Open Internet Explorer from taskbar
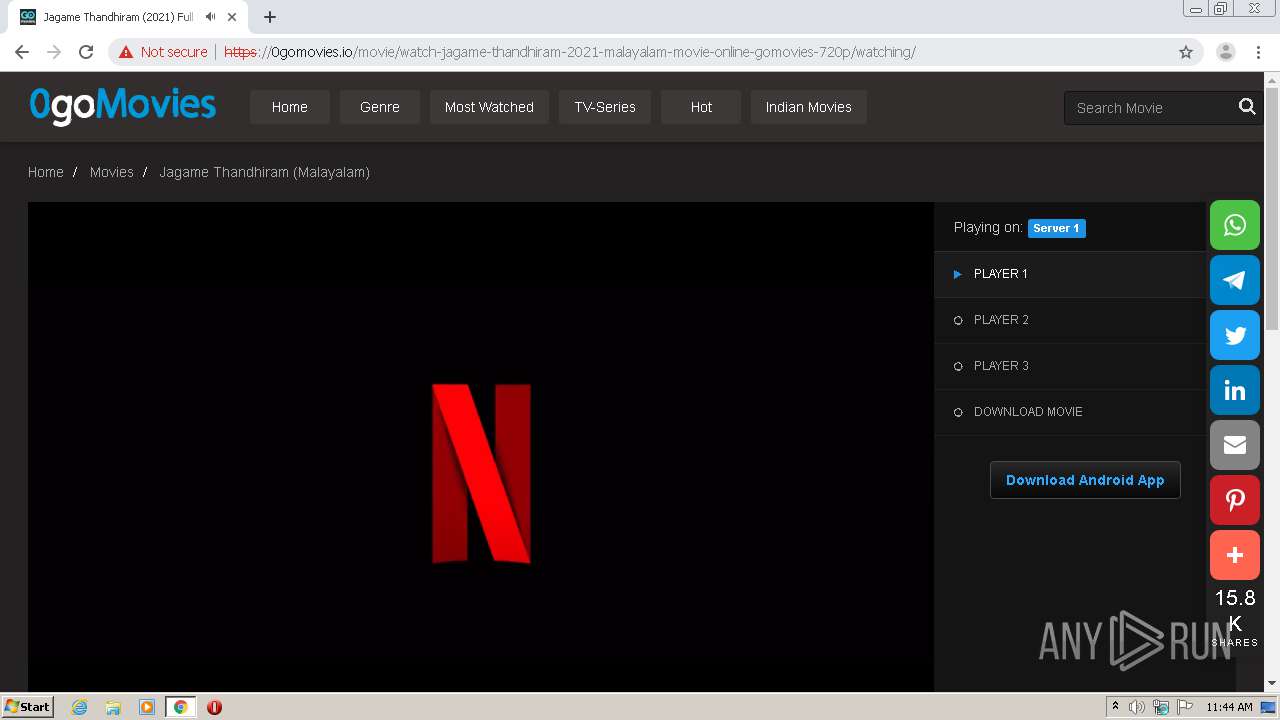The height and width of the screenshot is (720, 1280). [80, 707]
